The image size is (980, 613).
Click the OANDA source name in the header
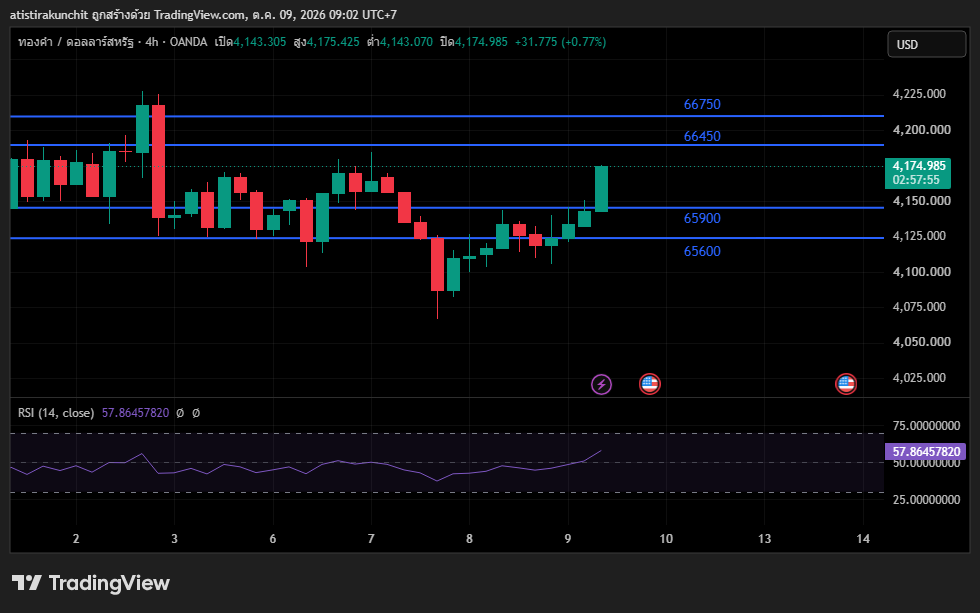pos(188,42)
